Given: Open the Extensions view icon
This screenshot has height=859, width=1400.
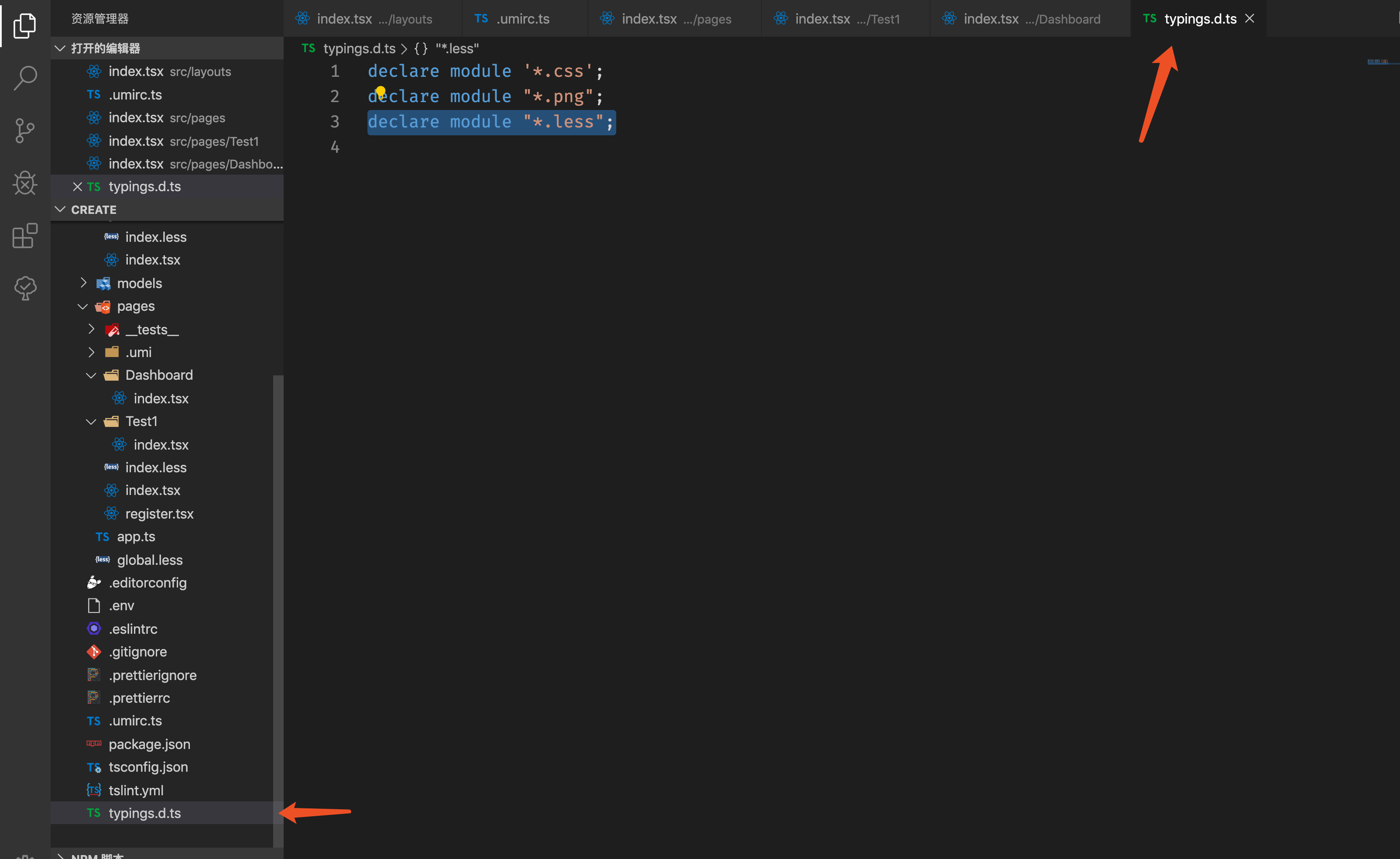Looking at the screenshot, I should (x=25, y=235).
